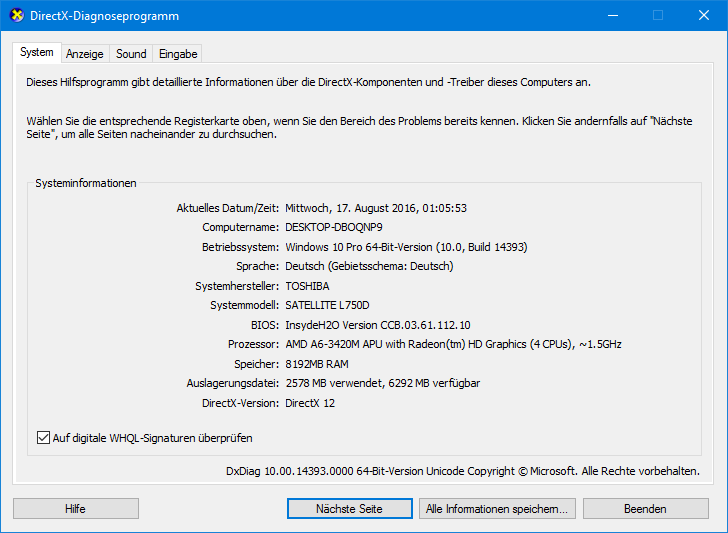
Task: Click the date Mittwoch, 17. August 2016
Action: [376, 208]
